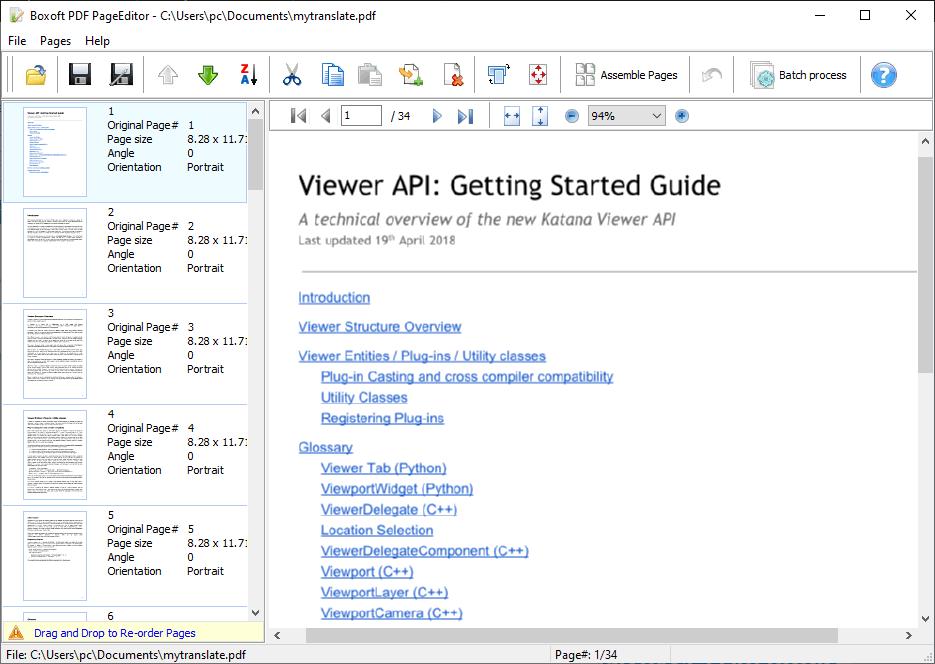This screenshot has height=664, width=935.
Task: Click the page number input field
Action: [x=361, y=116]
